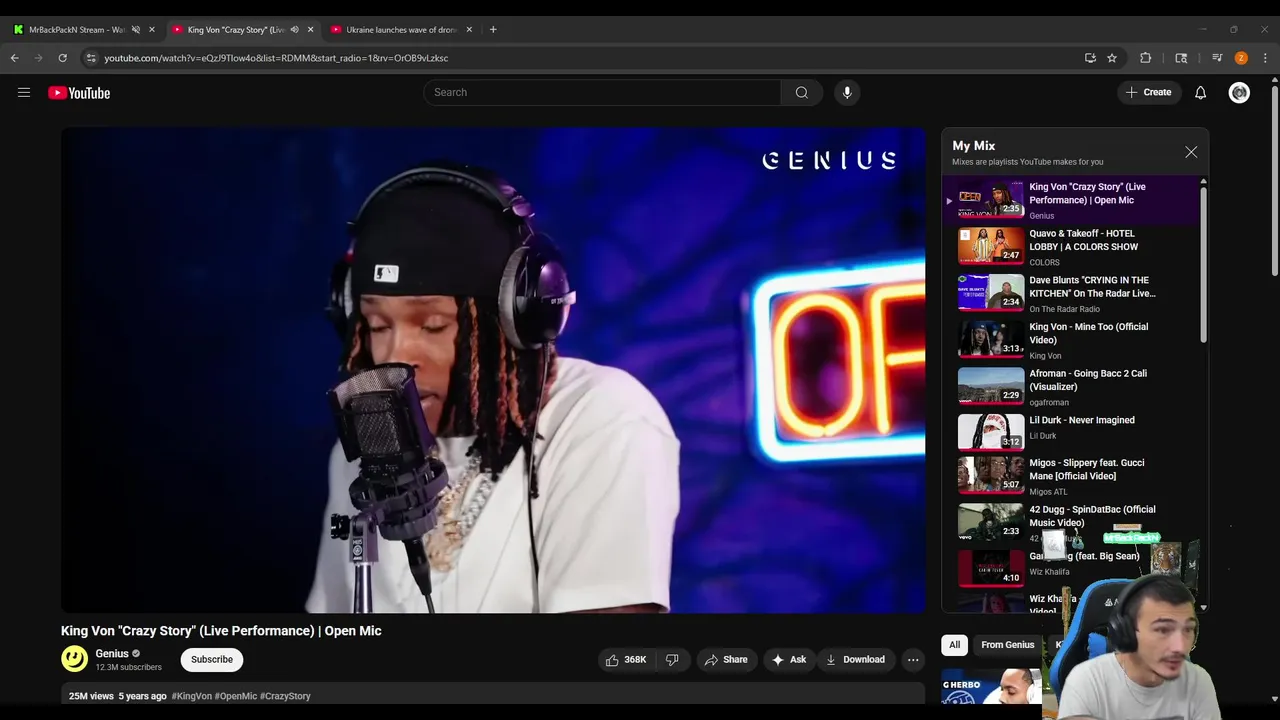Click the address bar URL
Image resolution: width=1280 pixels, height=720 pixels.
(x=276, y=58)
